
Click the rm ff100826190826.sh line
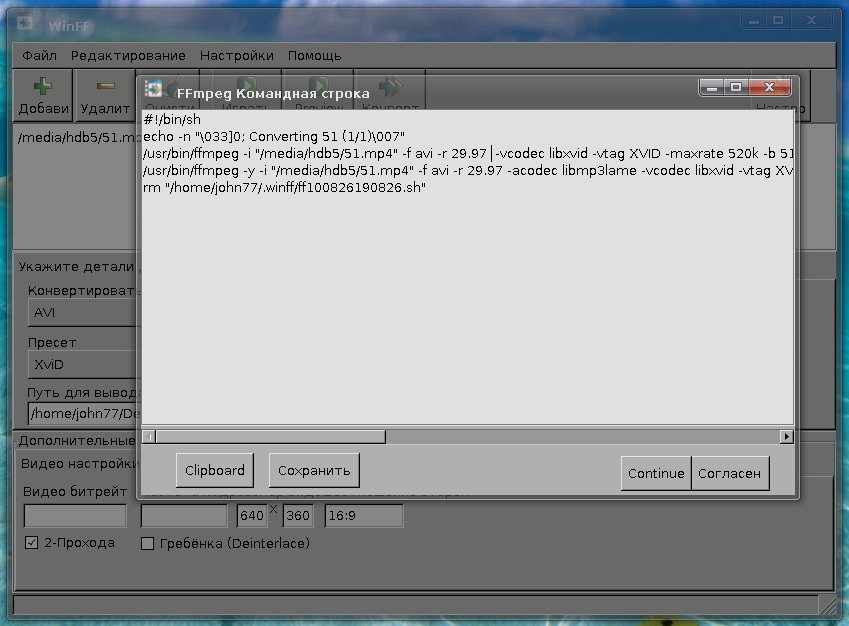[x=284, y=188]
